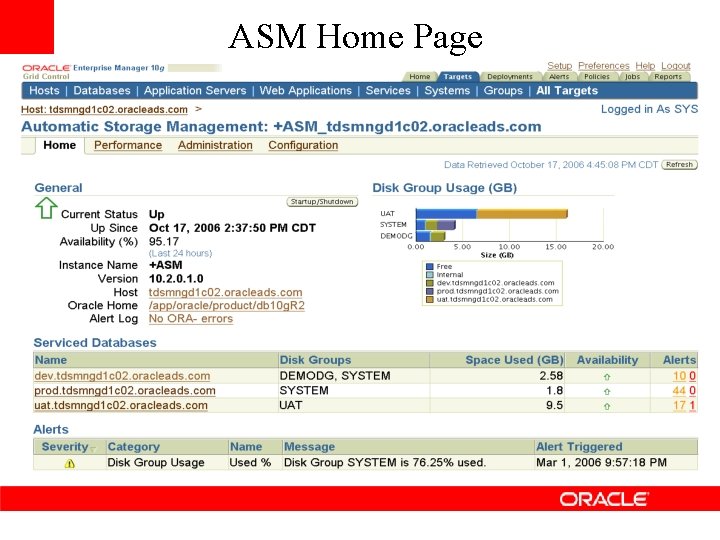Viewport: 720px width, 540px height.
Task: Click warning alerts count 10 for dev database
Action: pyautogui.click(x=679, y=376)
